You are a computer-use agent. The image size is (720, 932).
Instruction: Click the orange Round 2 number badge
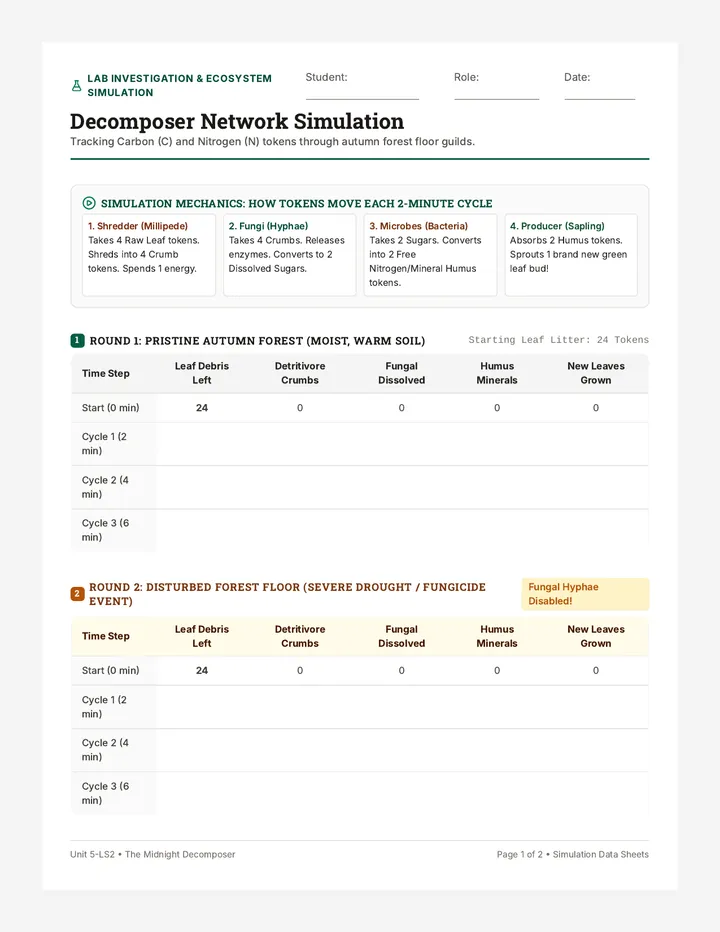[77, 594]
